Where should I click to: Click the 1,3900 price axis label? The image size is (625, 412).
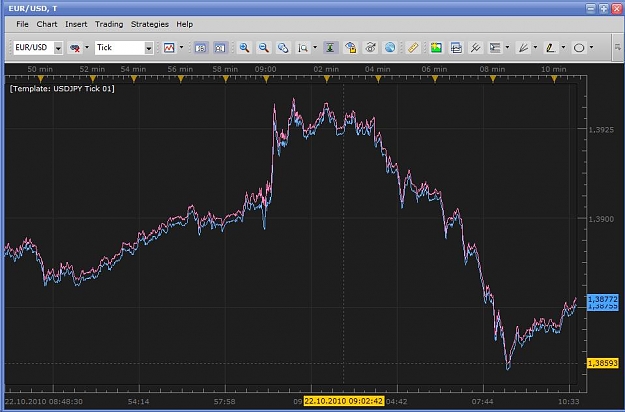point(601,219)
